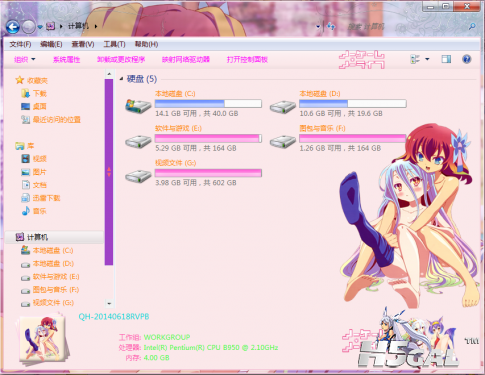Open the 软件与游戏 (E:) drive icon

tap(138, 141)
